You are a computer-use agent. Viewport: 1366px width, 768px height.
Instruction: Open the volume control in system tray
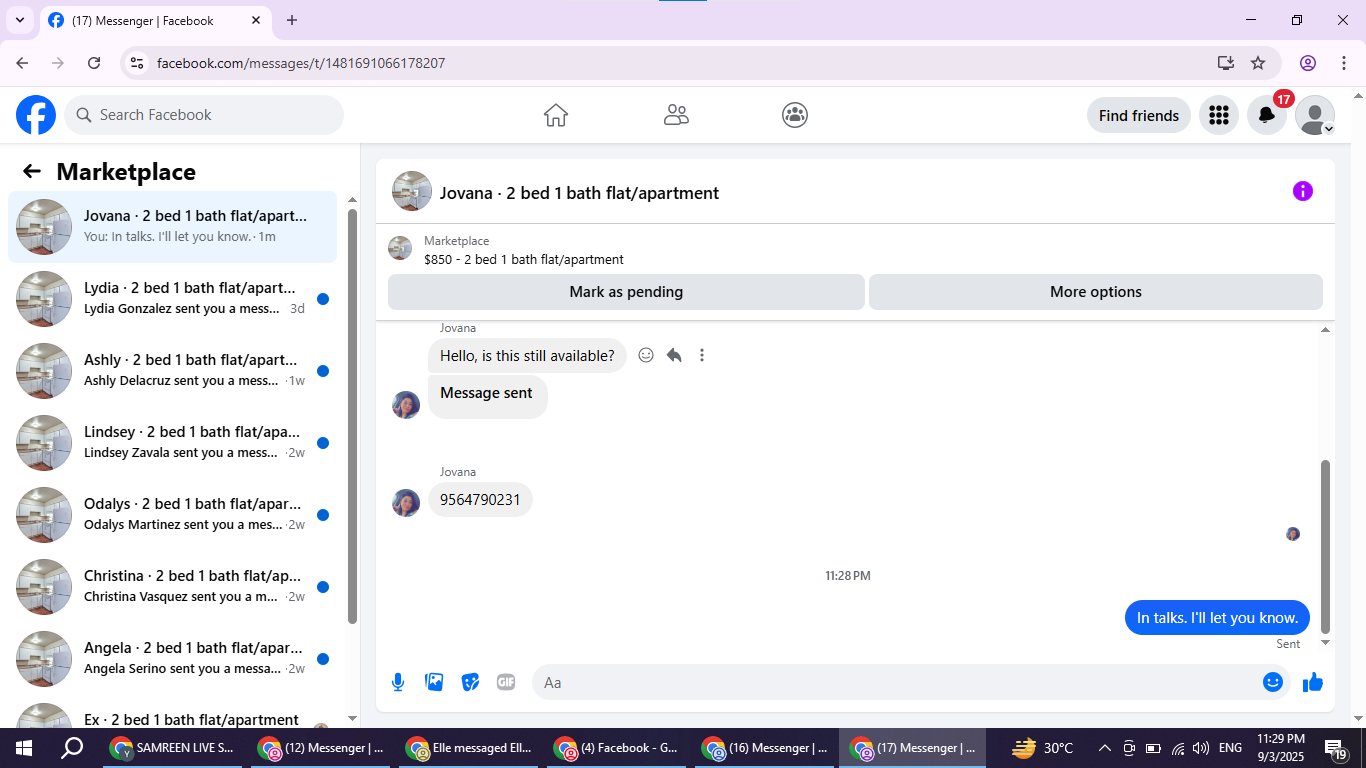(1201, 748)
